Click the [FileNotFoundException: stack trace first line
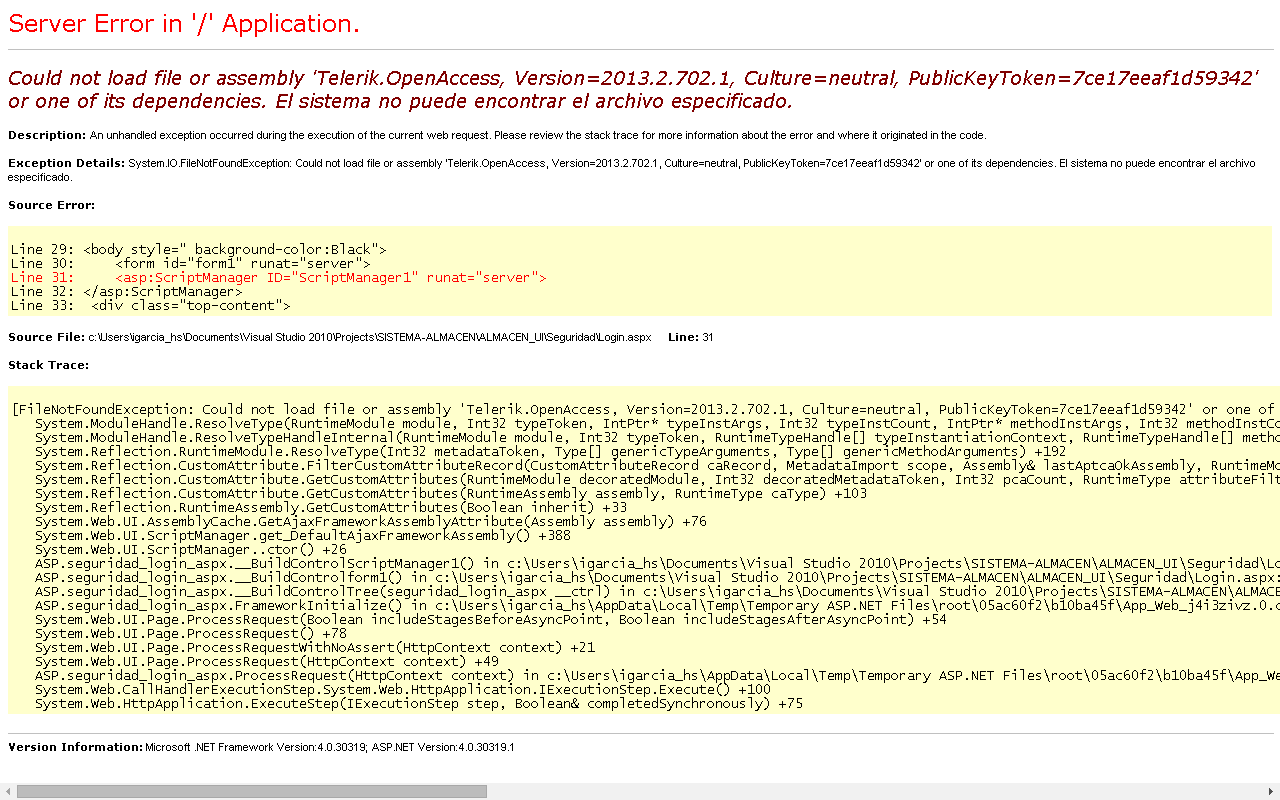The image size is (1280, 800). pos(644,409)
